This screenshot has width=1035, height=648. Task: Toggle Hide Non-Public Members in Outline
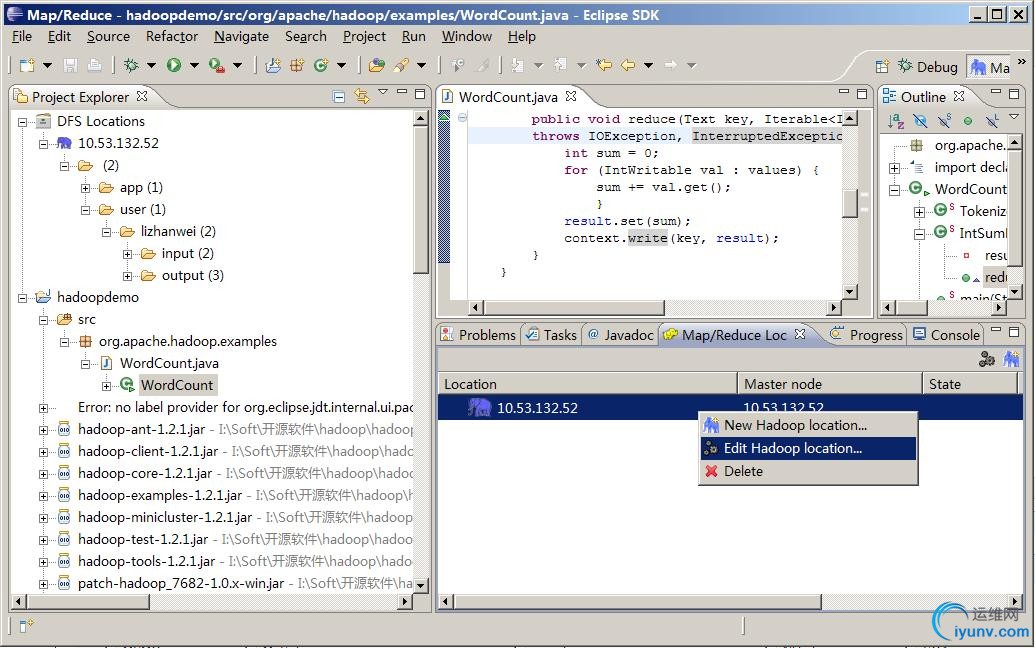click(968, 121)
